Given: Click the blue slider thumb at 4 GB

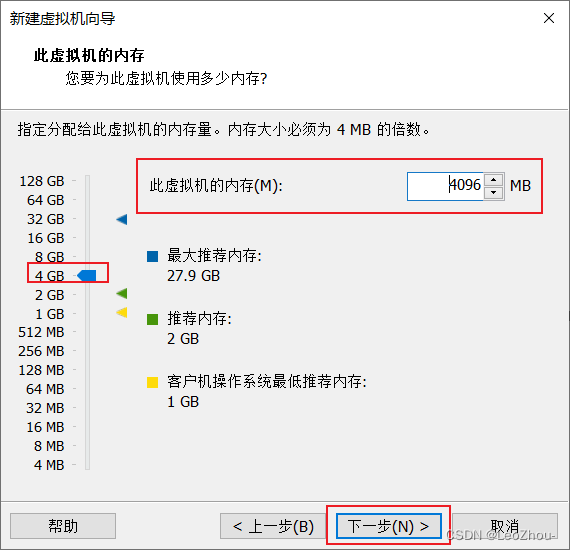Looking at the screenshot, I should click(x=87, y=276).
